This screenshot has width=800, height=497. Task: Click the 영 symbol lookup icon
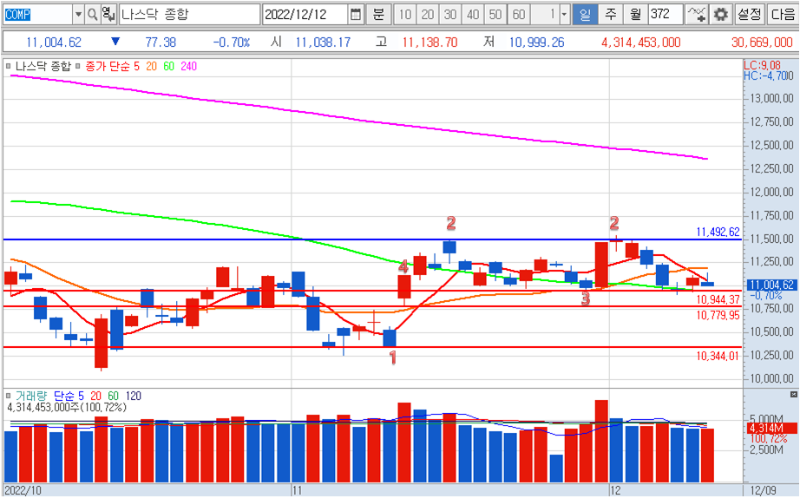tap(108, 14)
